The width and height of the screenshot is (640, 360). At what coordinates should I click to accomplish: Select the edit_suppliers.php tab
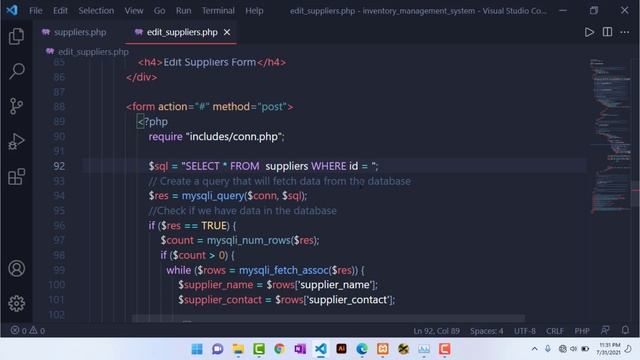click(x=182, y=32)
